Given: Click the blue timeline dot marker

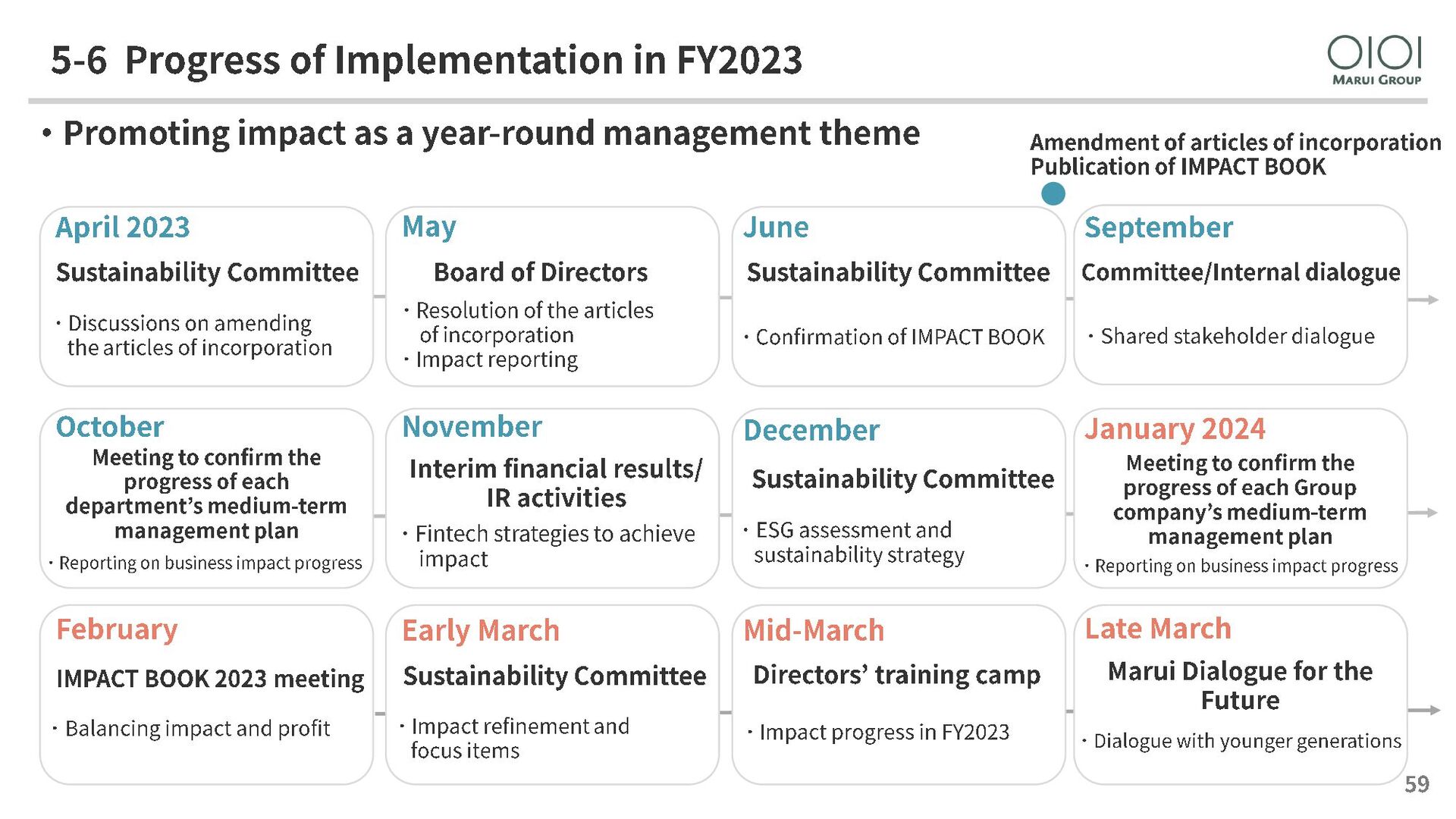Looking at the screenshot, I should click(x=1053, y=194).
